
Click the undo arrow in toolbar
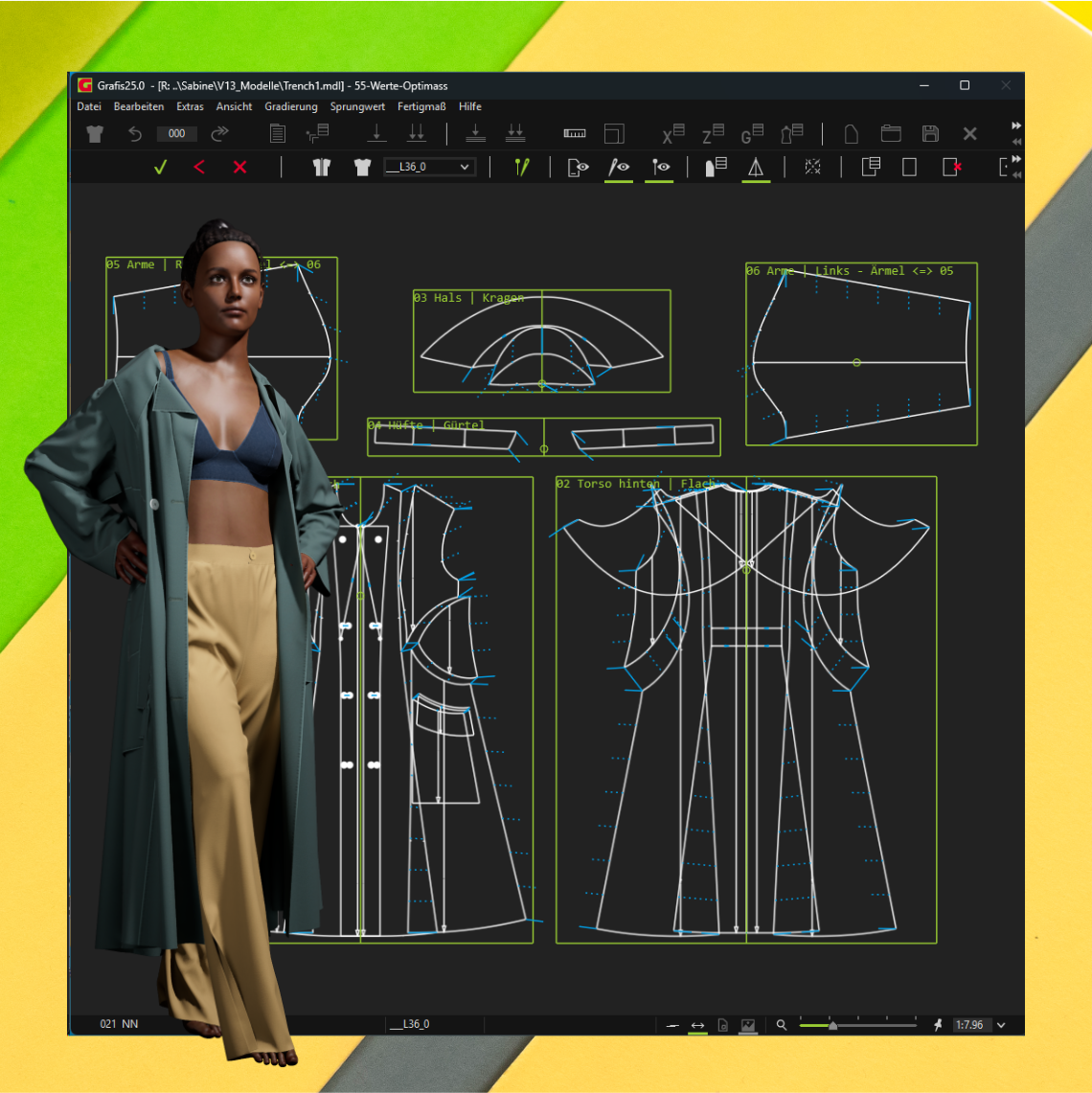pyautogui.click(x=135, y=134)
